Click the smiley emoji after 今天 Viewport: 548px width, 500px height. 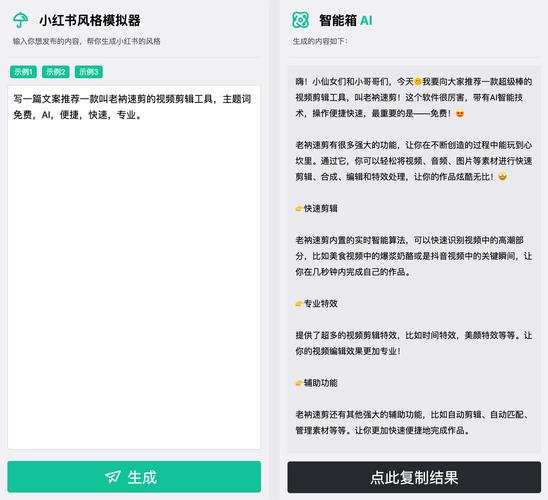tap(418, 82)
